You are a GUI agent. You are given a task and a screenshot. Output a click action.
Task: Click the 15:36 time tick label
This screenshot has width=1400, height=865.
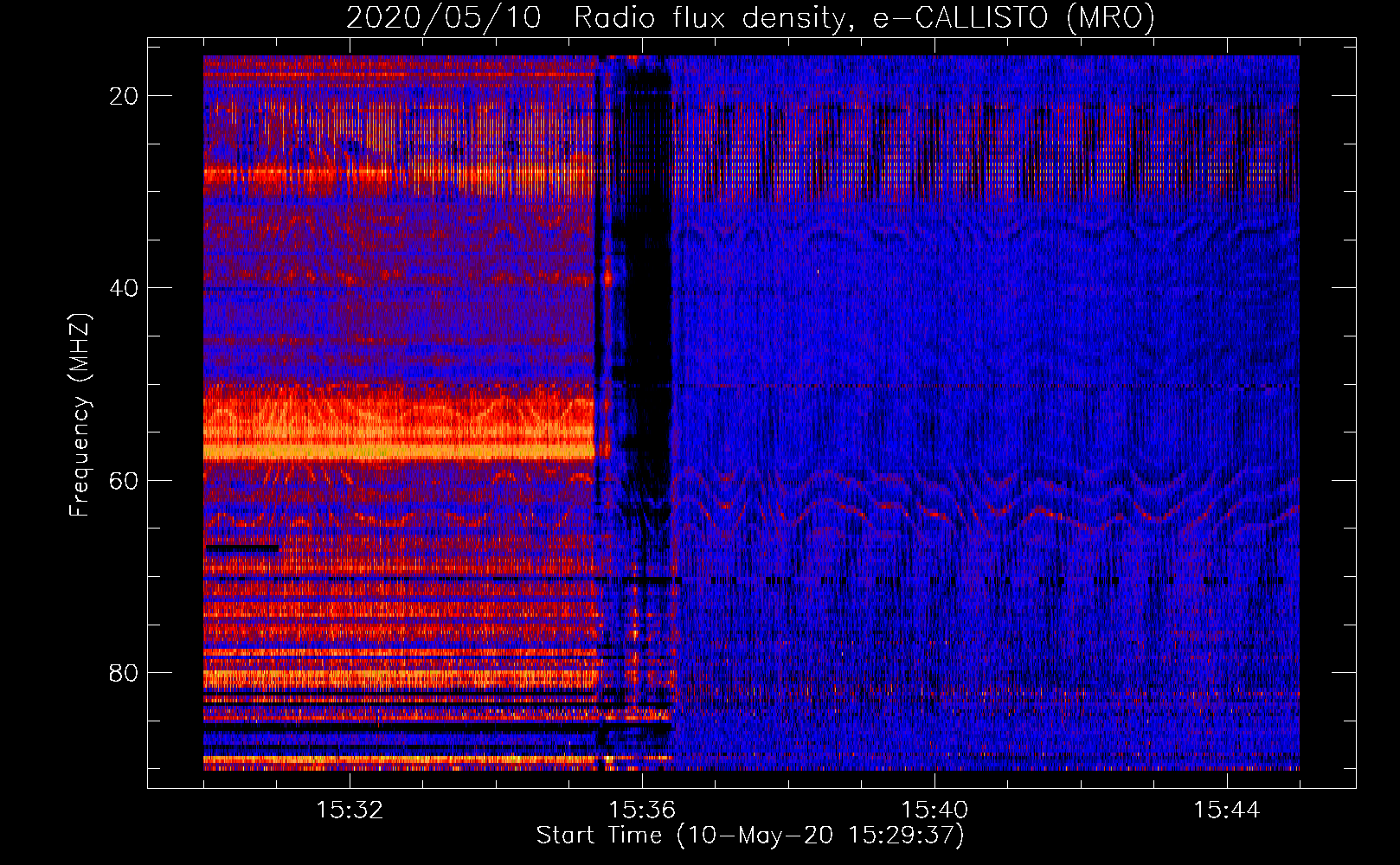(642, 811)
